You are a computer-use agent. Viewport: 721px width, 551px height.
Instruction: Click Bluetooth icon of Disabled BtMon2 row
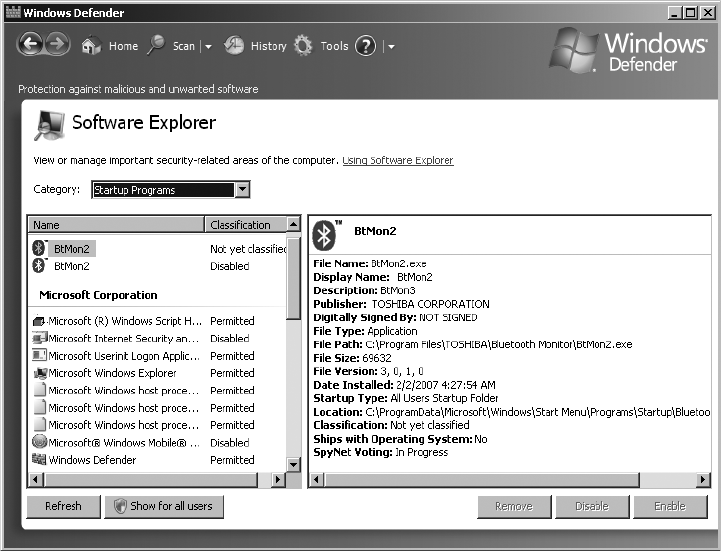click(39, 265)
